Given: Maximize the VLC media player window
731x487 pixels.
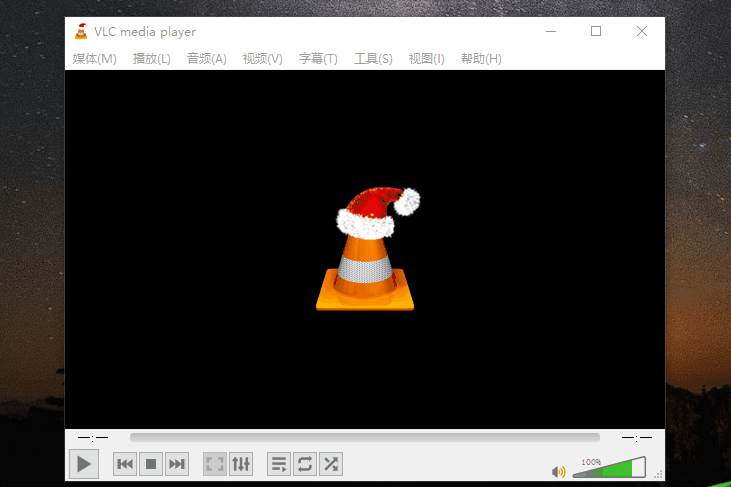Looking at the screenshot, I should (596, 31).
